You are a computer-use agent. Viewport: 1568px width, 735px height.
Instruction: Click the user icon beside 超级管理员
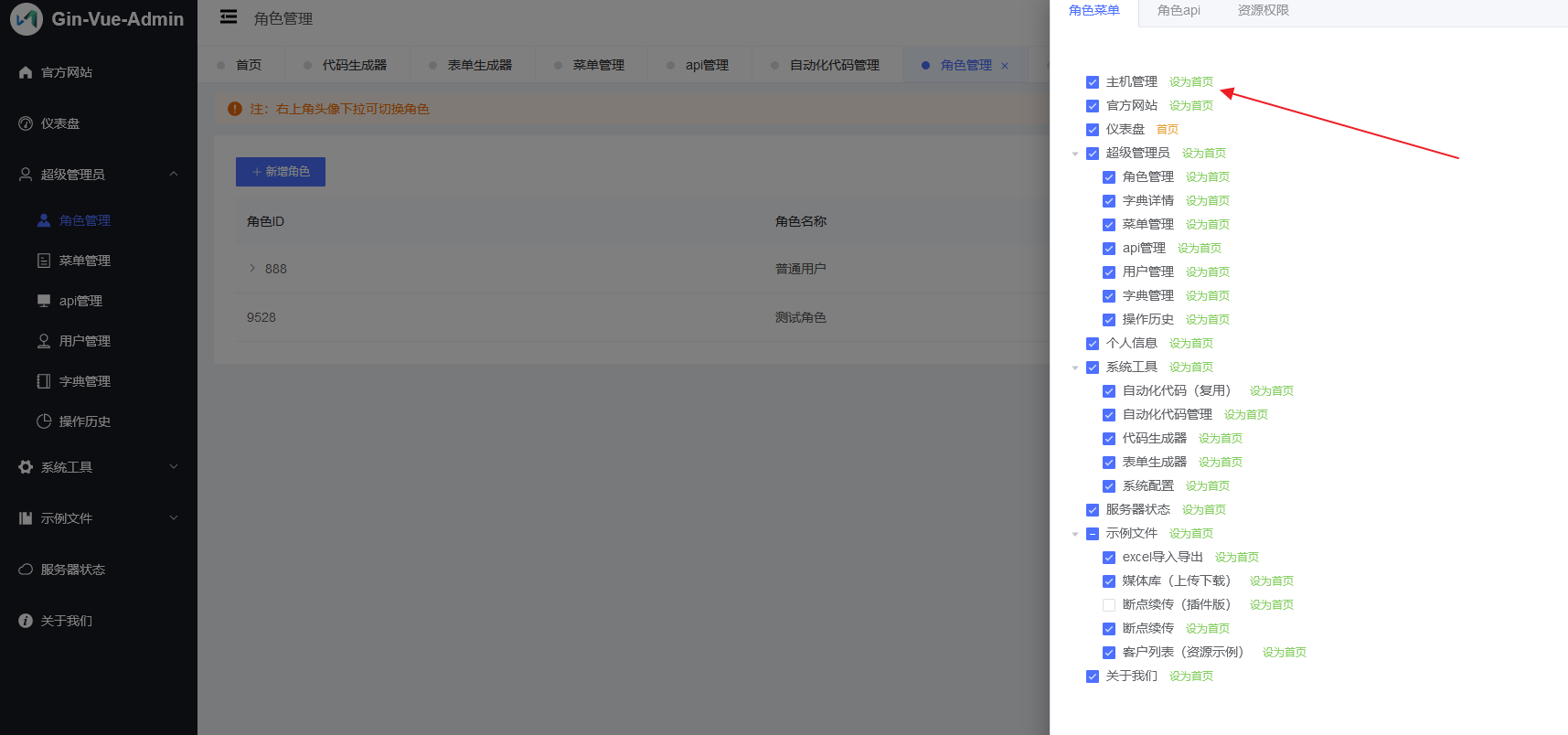tap(26, 175)
